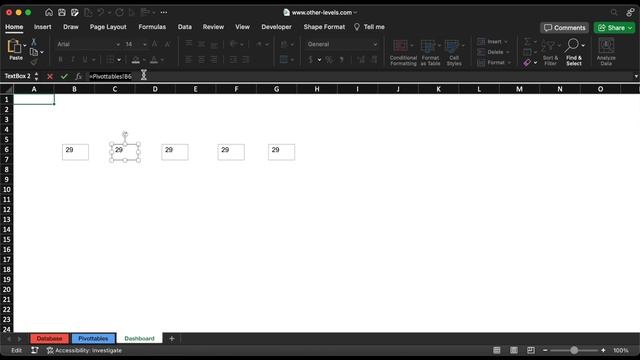Open the Draw ribbon tab
The image size is (640, 360).
(x=71, y=27)
